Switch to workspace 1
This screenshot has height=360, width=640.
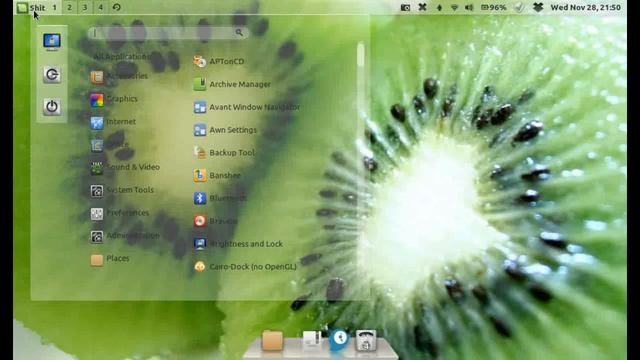coord(54,7)
